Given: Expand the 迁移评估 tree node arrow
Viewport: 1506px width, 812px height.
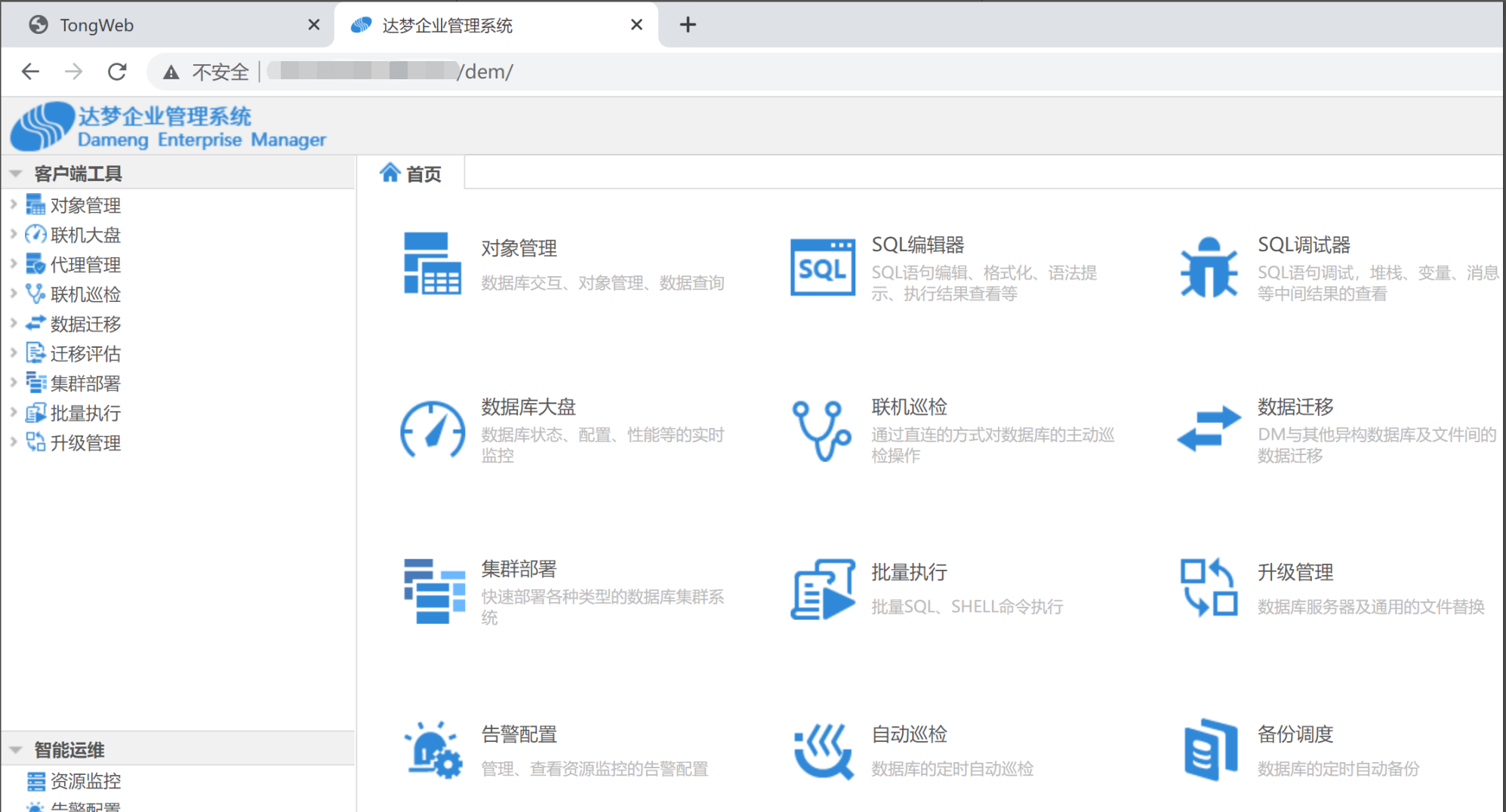Looking at the screenshot, I should point(13,353).
